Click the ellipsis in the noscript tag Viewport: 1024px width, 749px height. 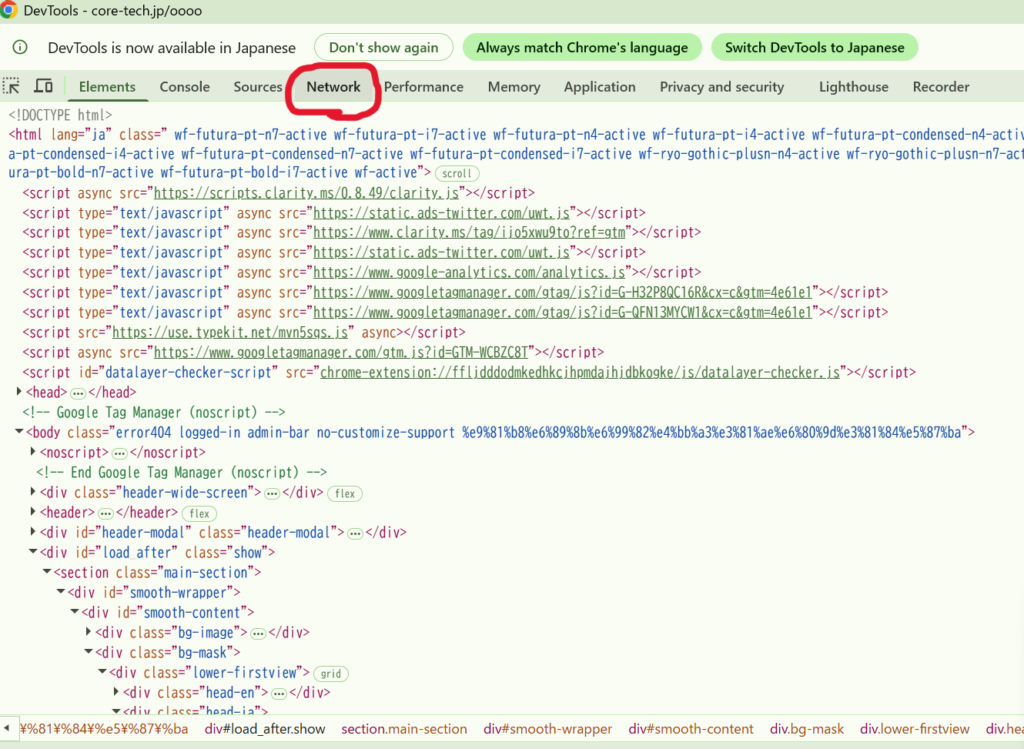[x=119, y=453]
